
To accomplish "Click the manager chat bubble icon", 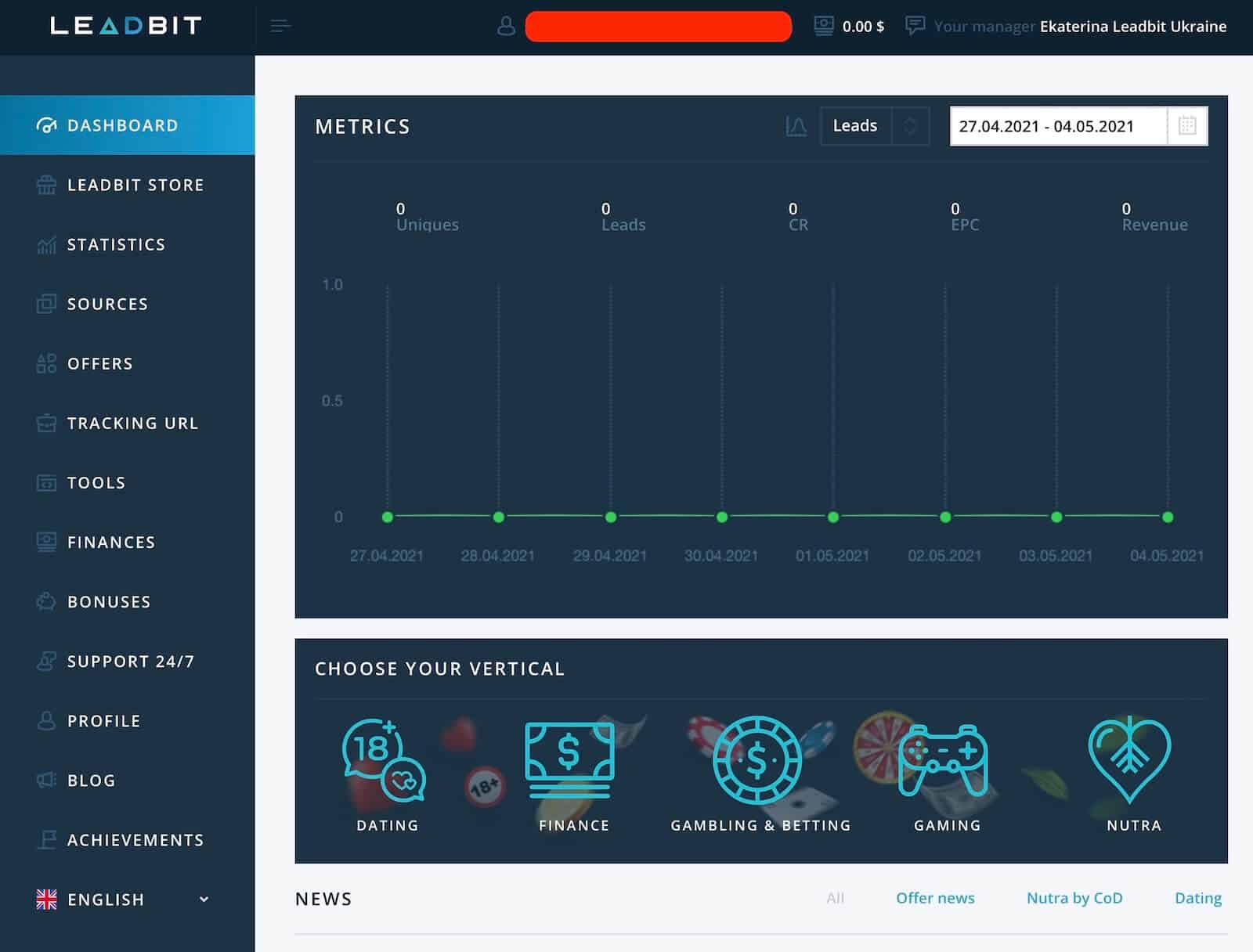I will 916,25.
